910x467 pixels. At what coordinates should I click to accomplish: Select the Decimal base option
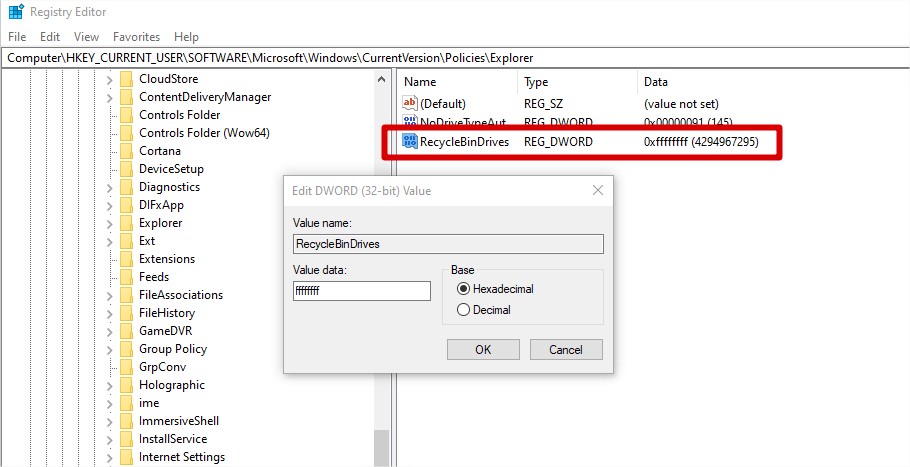pos(484,310)
